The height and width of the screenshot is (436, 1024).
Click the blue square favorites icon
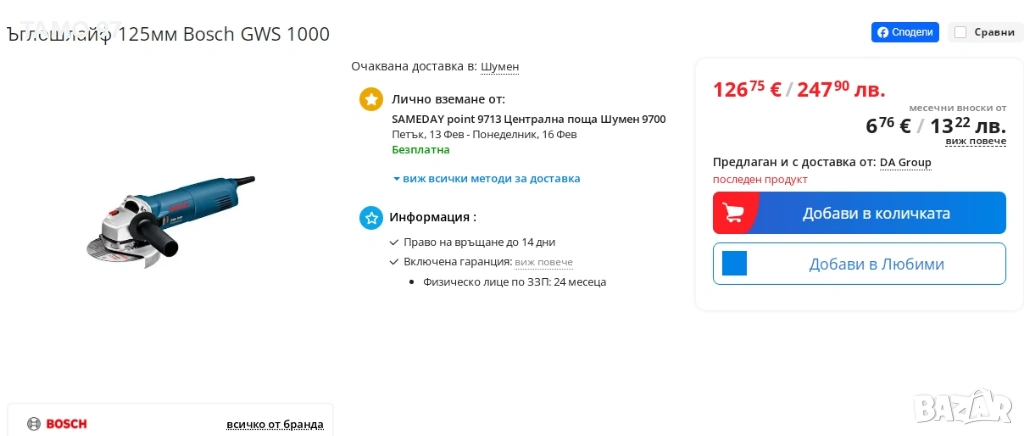[x=735, y=264]
